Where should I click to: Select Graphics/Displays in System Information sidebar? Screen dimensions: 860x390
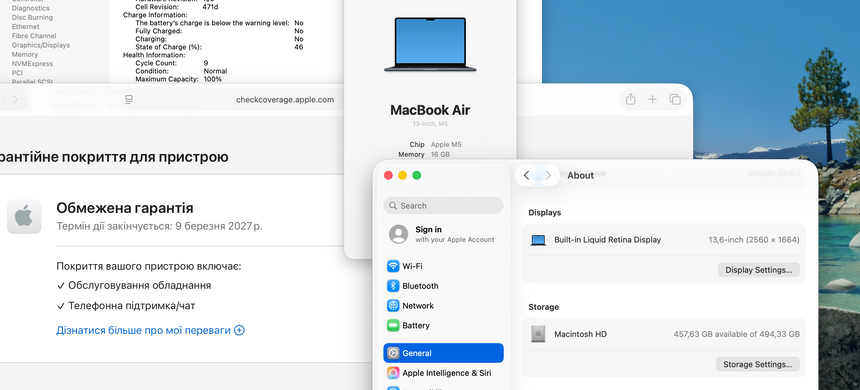[41, 45]
